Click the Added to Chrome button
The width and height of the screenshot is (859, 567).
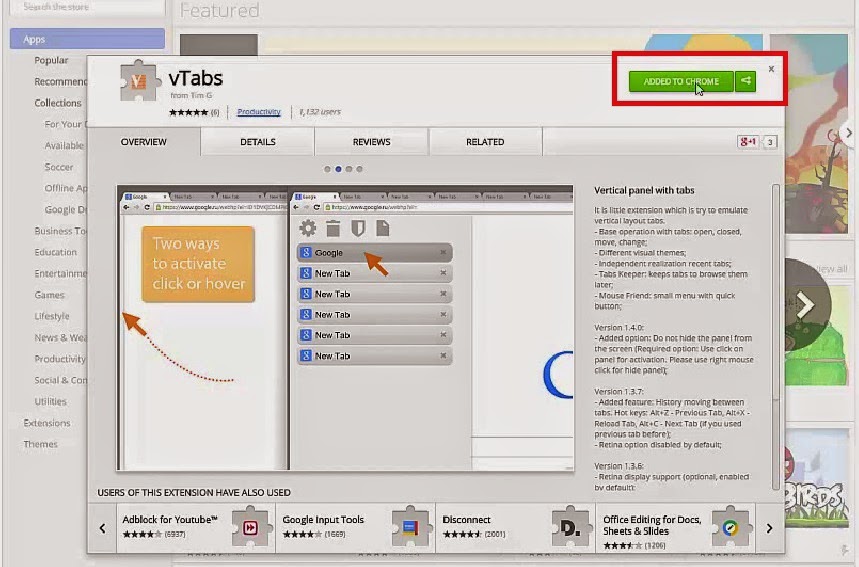tap(681, 82)
